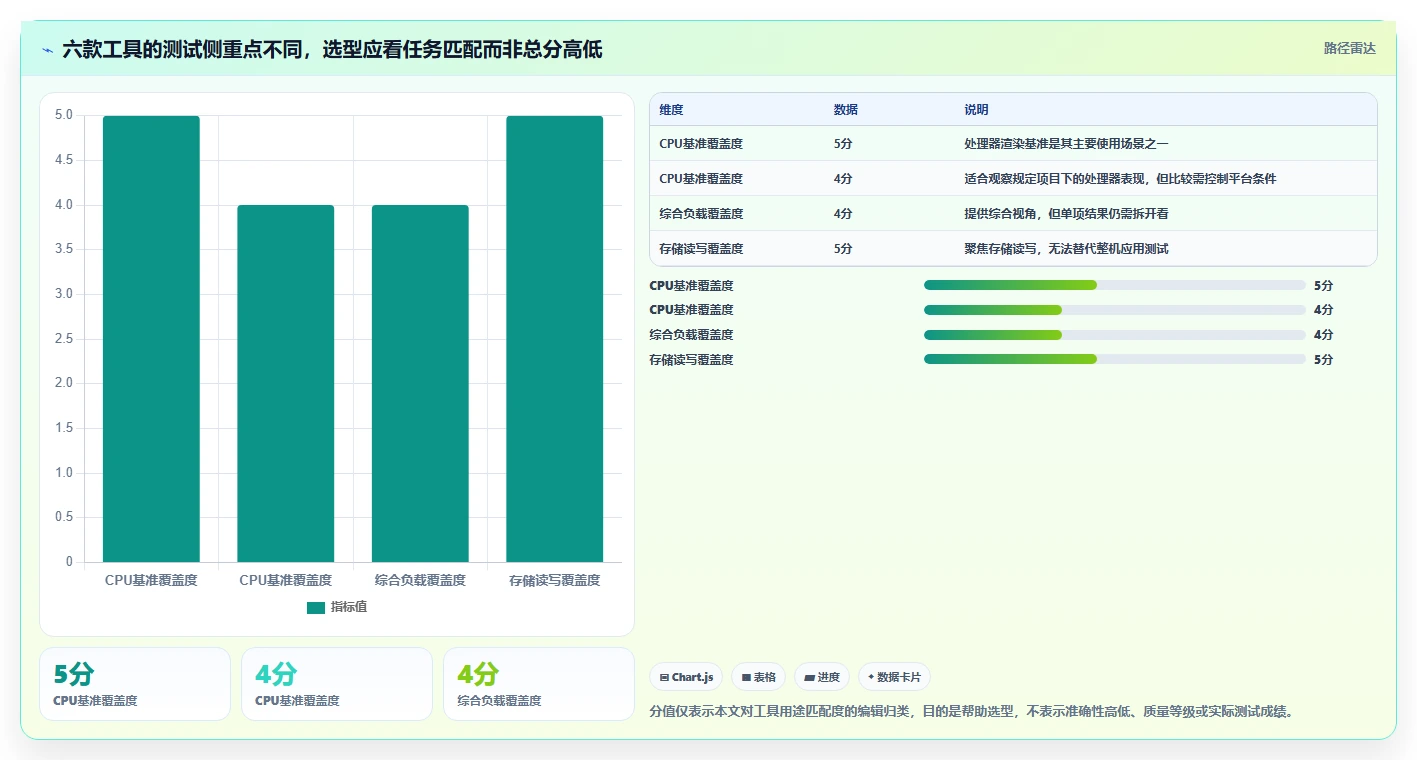Click the 存储读写覆盖度 bar in the chart
The height and width of the screenshot is (760, 1417).
[x=554, y=339]
